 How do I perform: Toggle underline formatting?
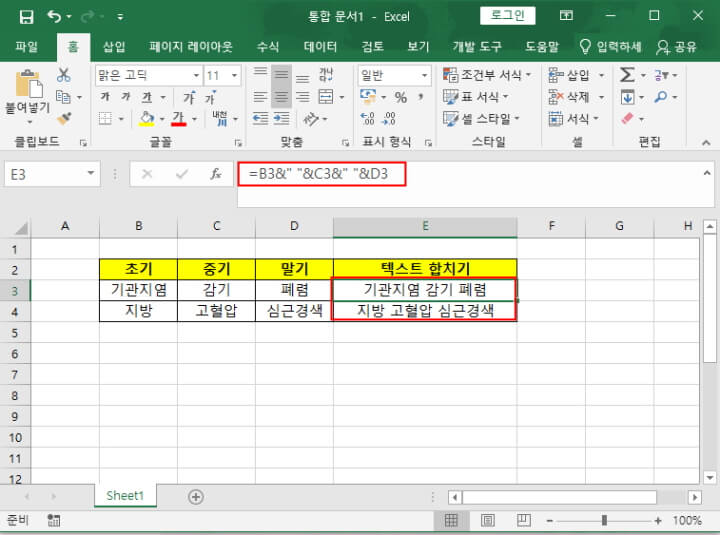click(147, 97)
